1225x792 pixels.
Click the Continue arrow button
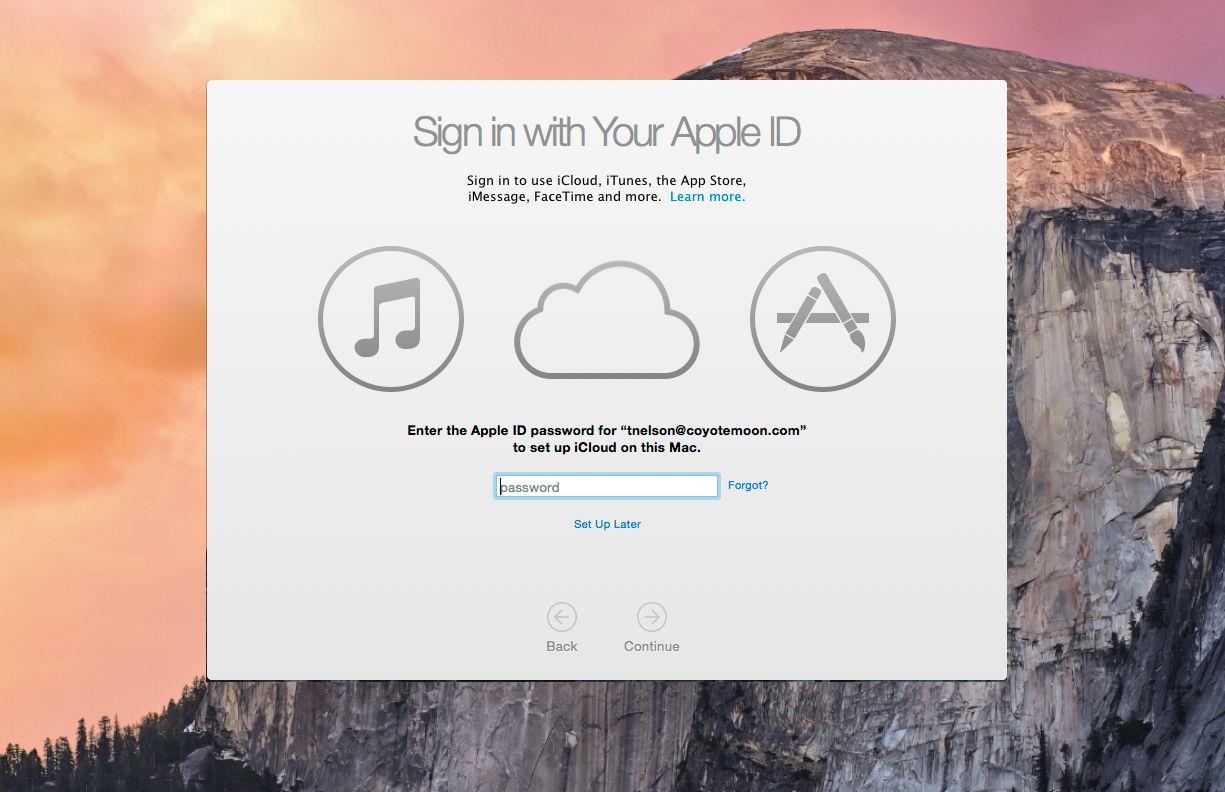652,617
